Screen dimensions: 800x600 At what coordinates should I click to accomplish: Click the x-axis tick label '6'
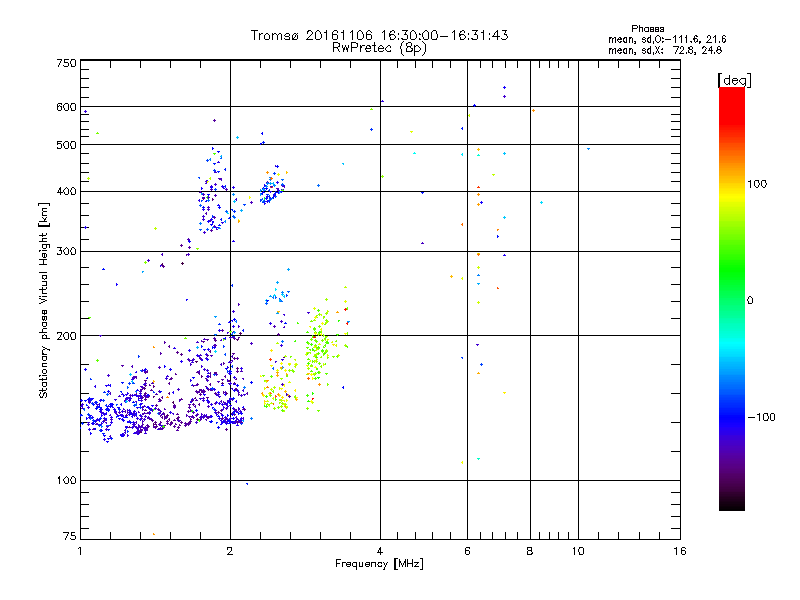coord(467,551)
